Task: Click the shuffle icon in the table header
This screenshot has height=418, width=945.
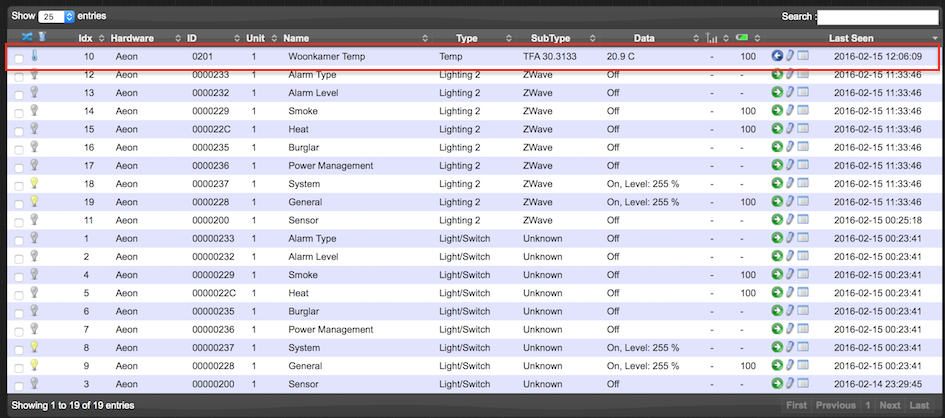Action: click(27, 37)
